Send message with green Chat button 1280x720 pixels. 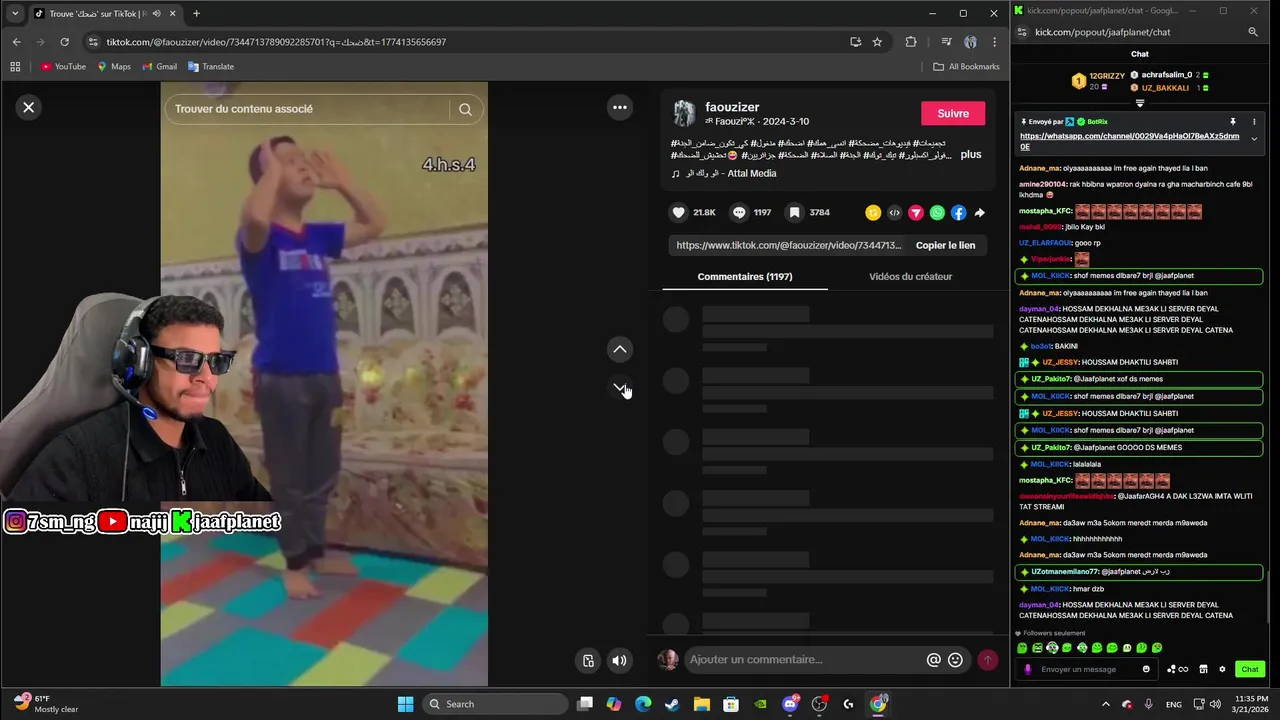1250,669
